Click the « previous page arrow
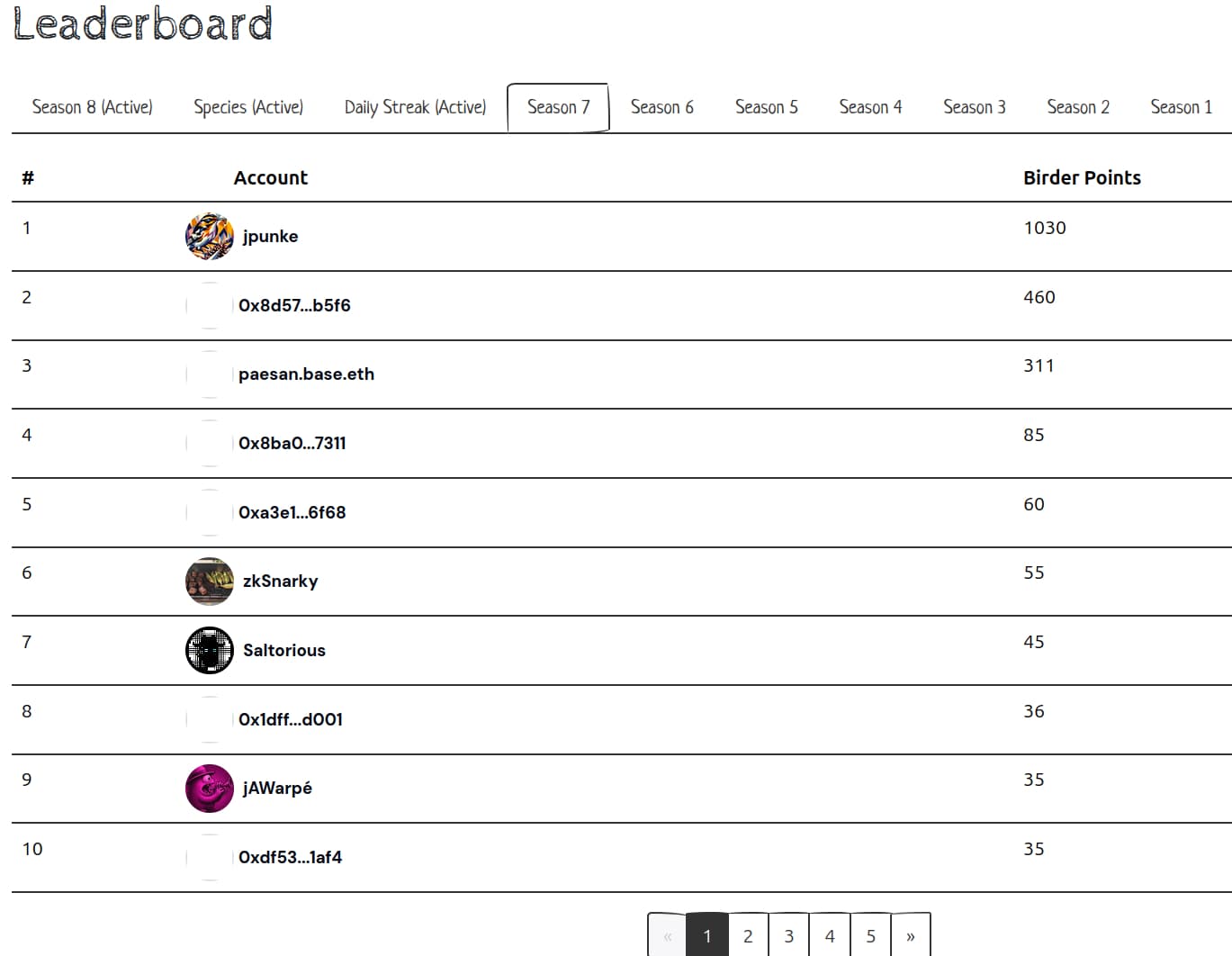The image size is (1232, 956). pyautogui.click(x=667, y=936)
